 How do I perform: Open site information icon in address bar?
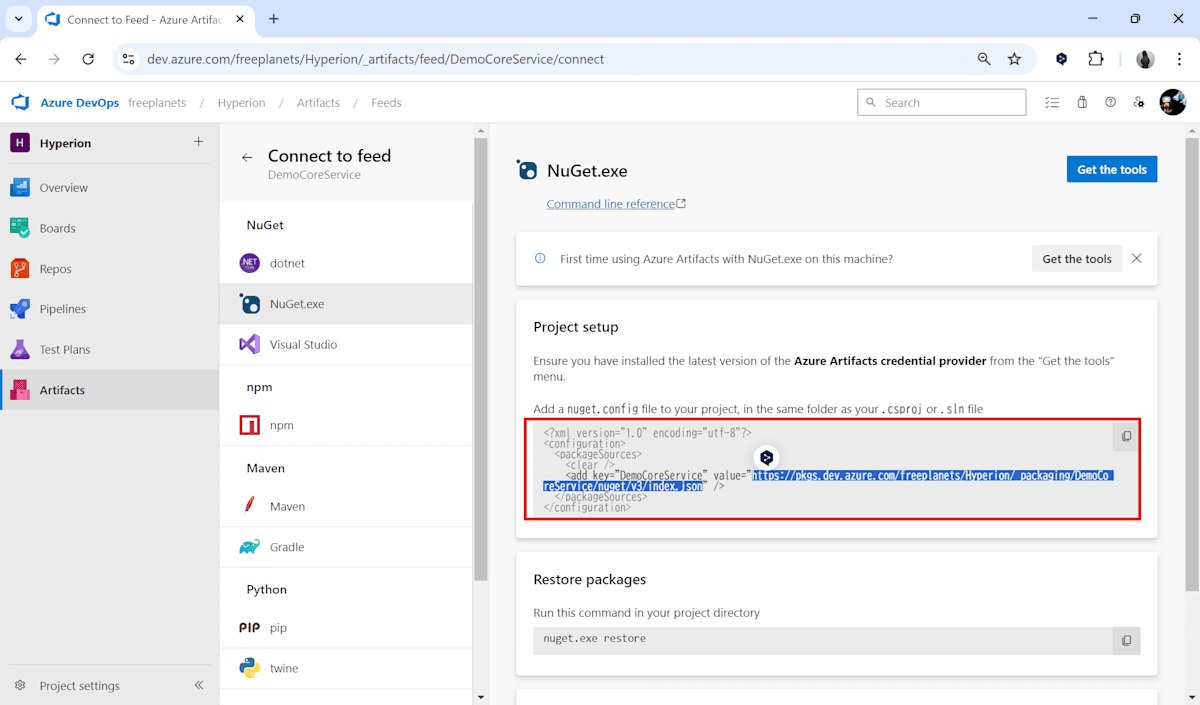coord(128,59)
